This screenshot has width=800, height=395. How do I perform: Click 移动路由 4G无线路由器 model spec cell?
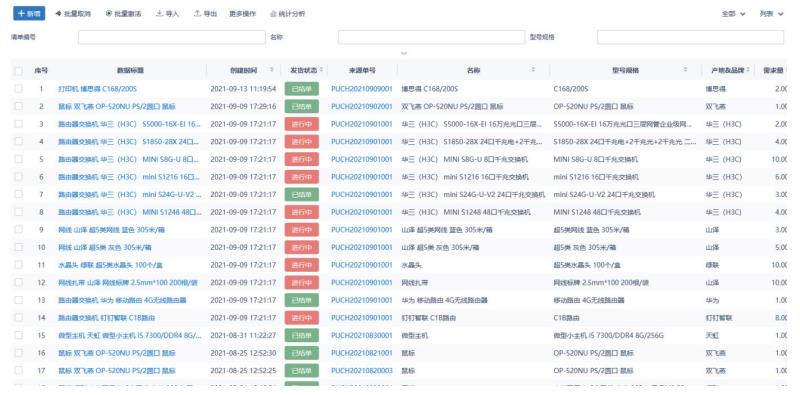point(589,300)
